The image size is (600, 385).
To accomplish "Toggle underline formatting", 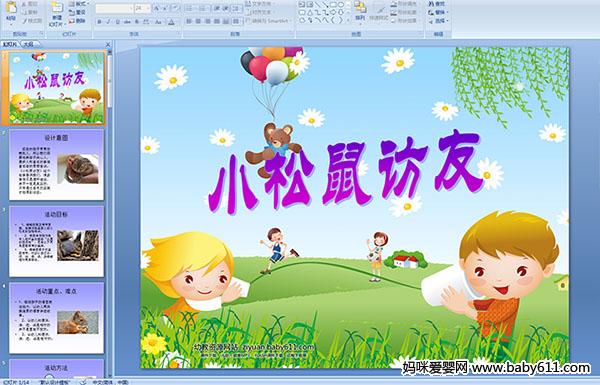I will (x=117, y=22).
